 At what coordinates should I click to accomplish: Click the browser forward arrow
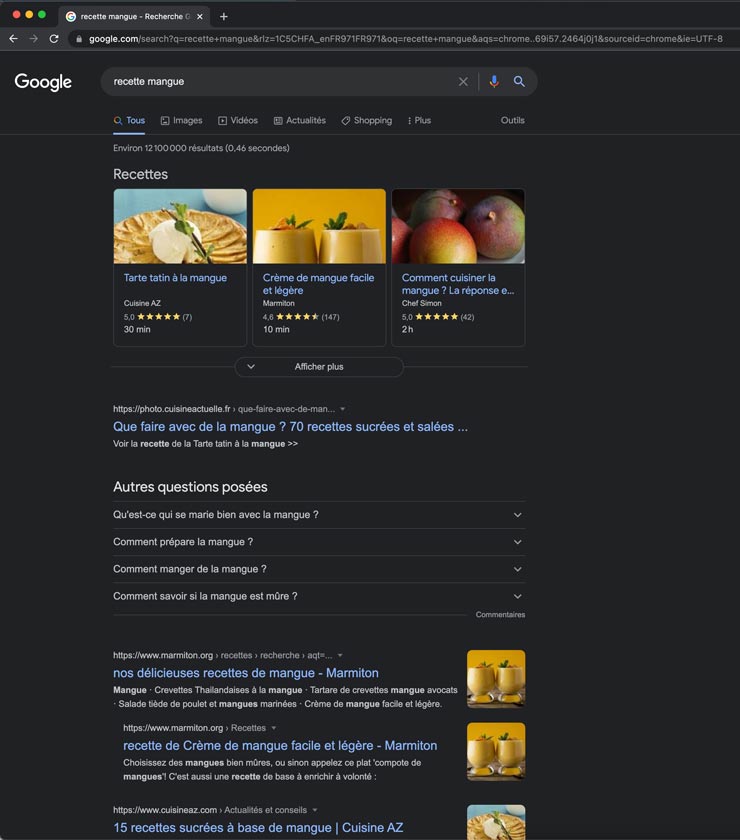point(34,39)
